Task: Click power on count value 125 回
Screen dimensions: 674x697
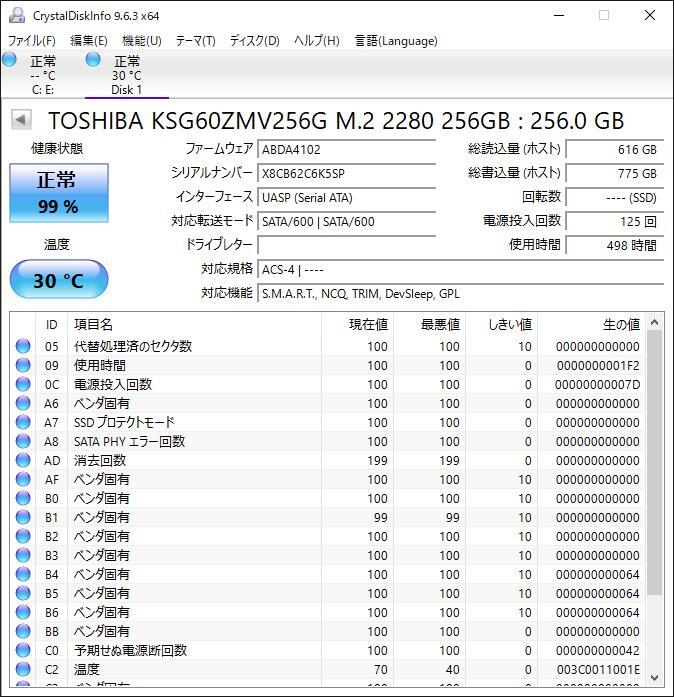Action: (614, 221)
